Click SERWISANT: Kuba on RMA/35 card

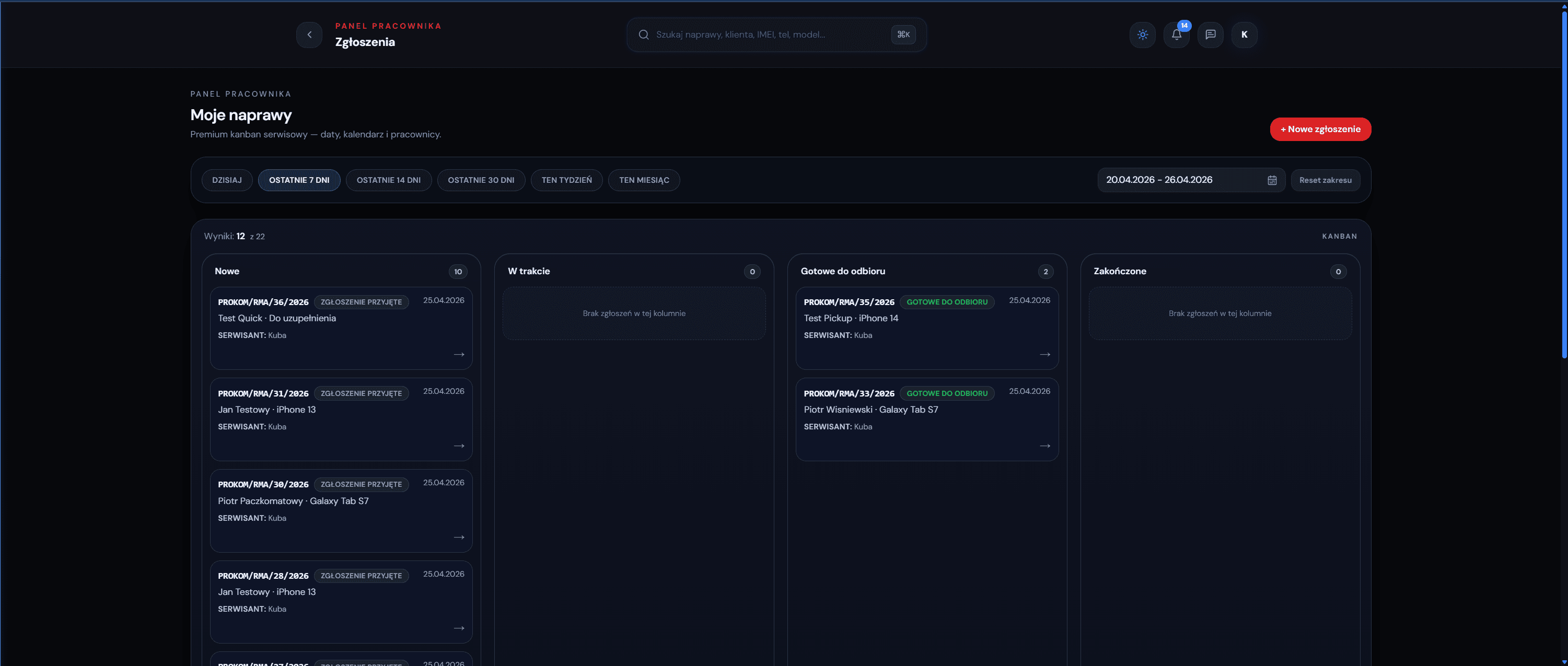point(838,335)
